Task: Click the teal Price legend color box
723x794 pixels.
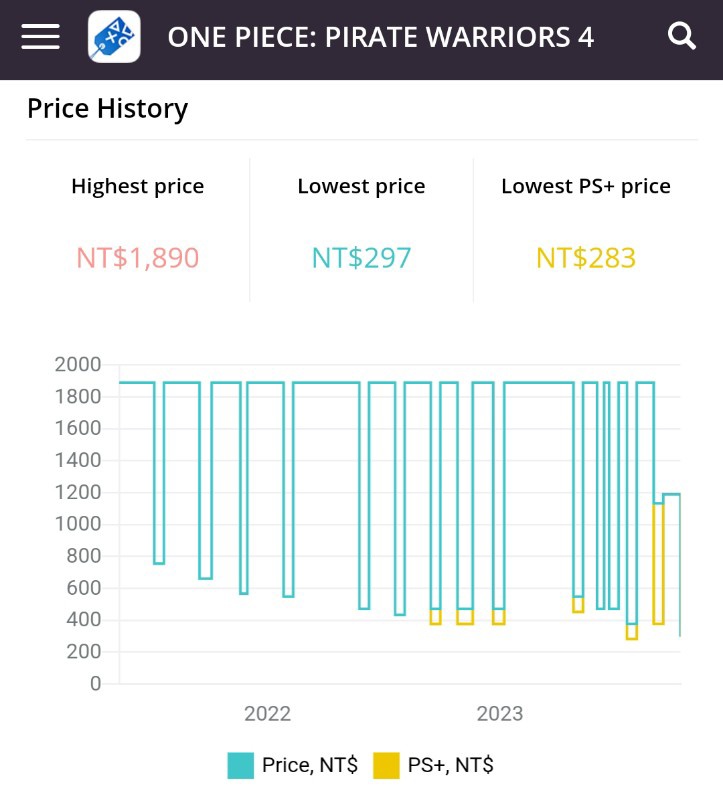Action: pos(241,766)
